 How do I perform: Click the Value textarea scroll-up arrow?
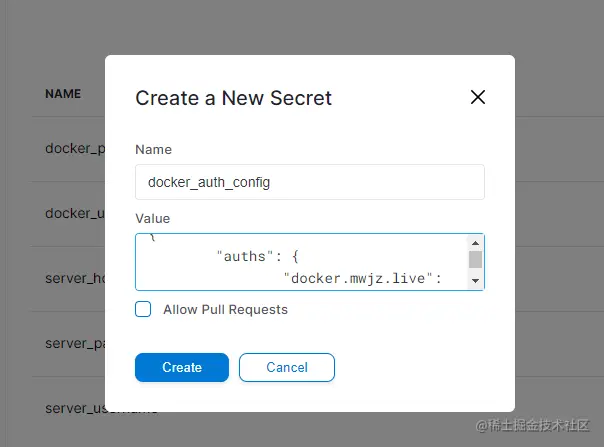(x=475, y=243)
